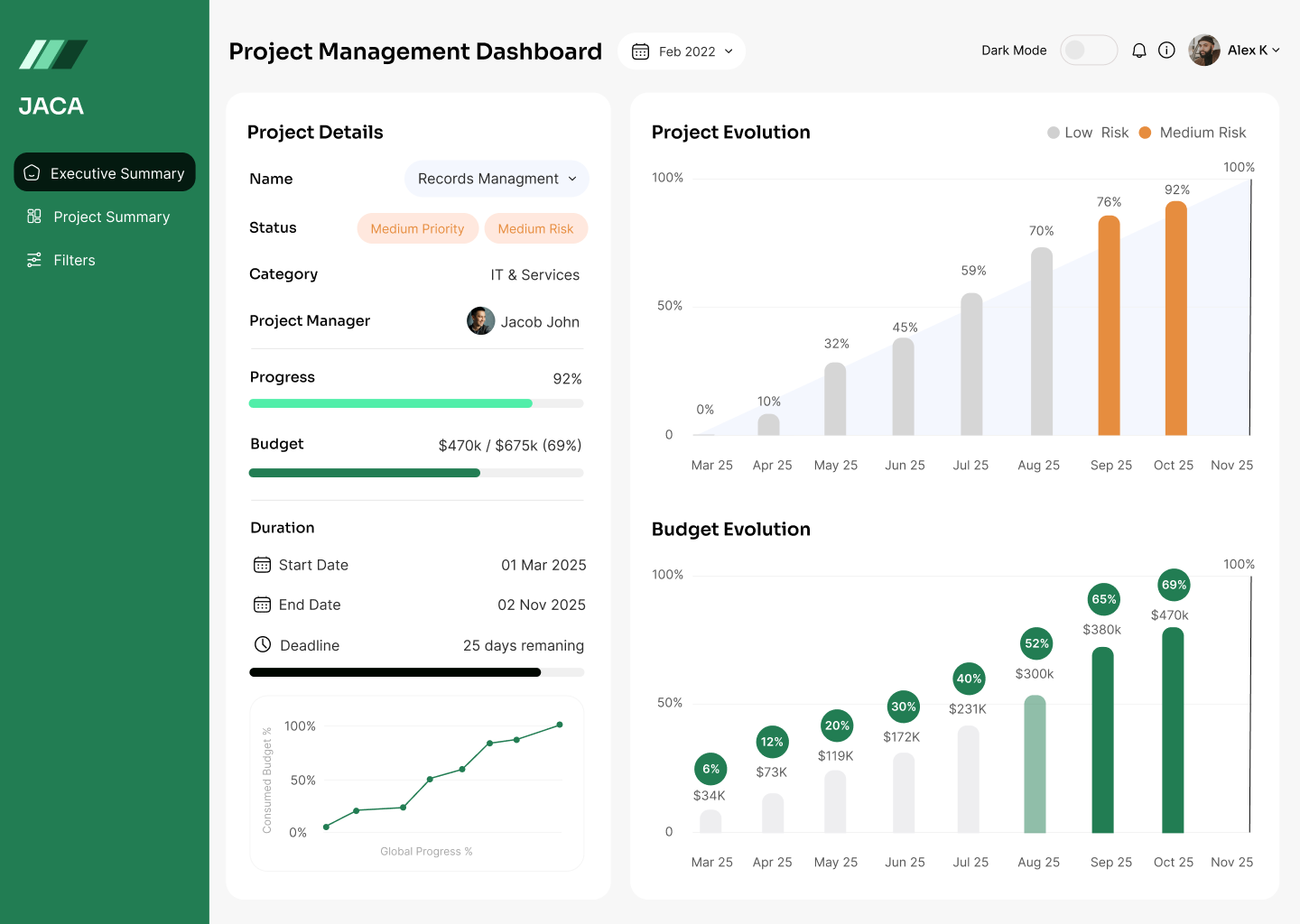The width and height of the screenshot is (1300, 924).
Task: Open the Alex K user menu chevron
Action: point(1276,51)
